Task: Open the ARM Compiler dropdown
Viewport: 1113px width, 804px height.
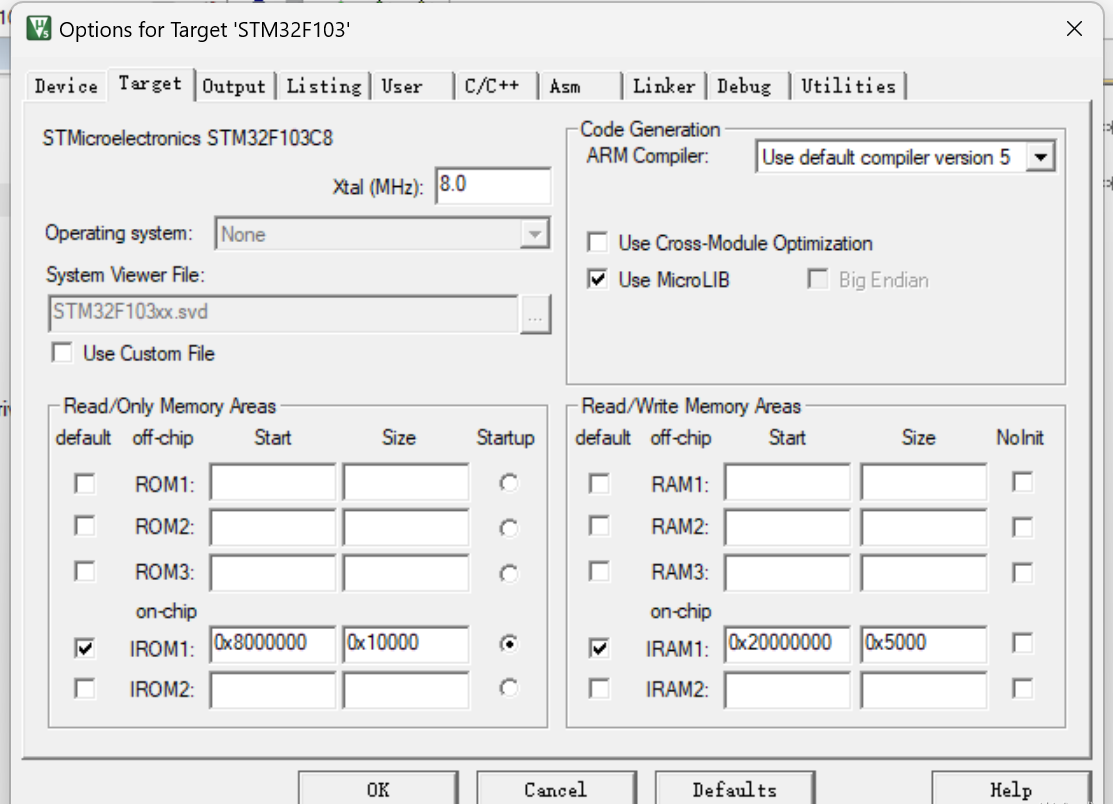Action: 1041,156
